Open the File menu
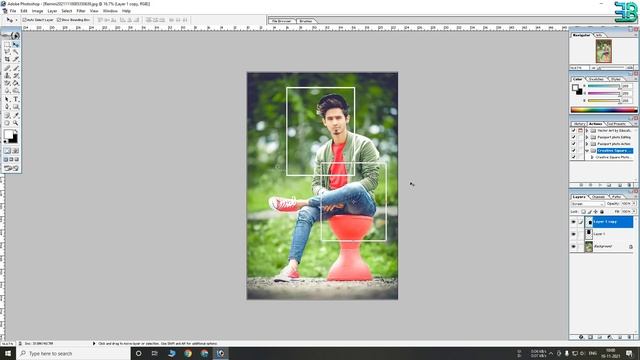Screen dimensions: 640x360 coord(13,11)
